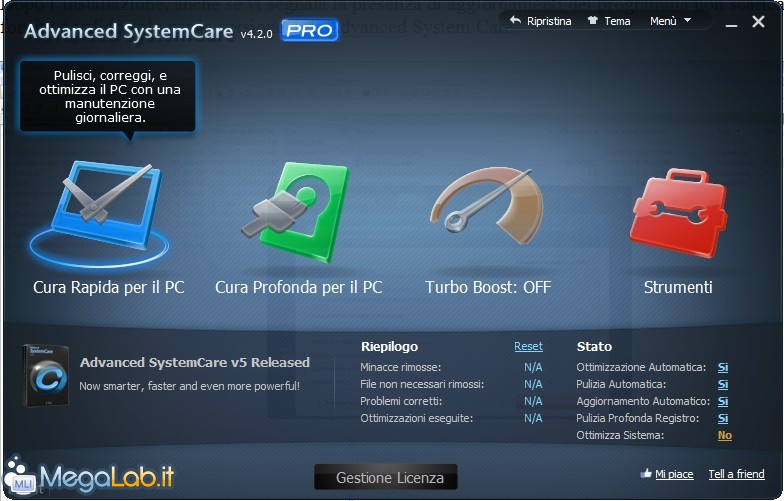The image size is (784, 501).
Task: Toggle Pulizia Automatica Si link
Action: click(723, 384)
